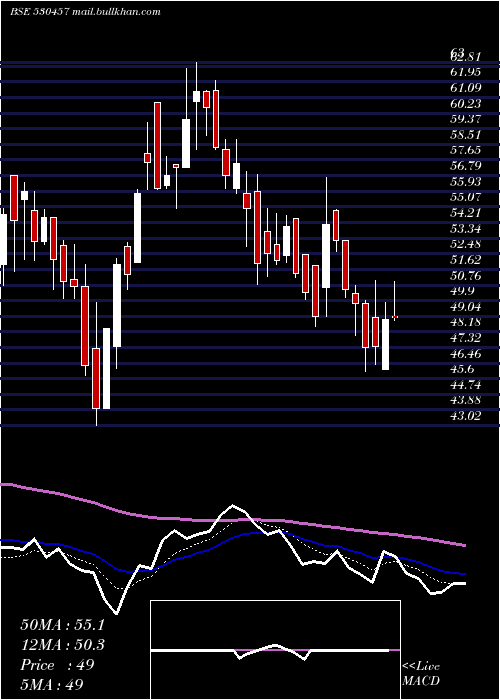
Task: Click the 43.02 price axis label
Action: click(466, 416)
